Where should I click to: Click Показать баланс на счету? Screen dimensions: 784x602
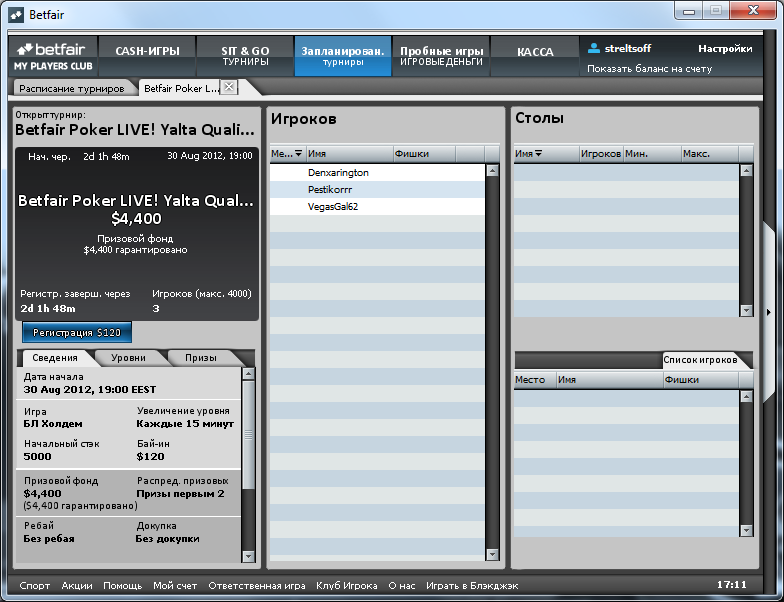click(649, 68)
